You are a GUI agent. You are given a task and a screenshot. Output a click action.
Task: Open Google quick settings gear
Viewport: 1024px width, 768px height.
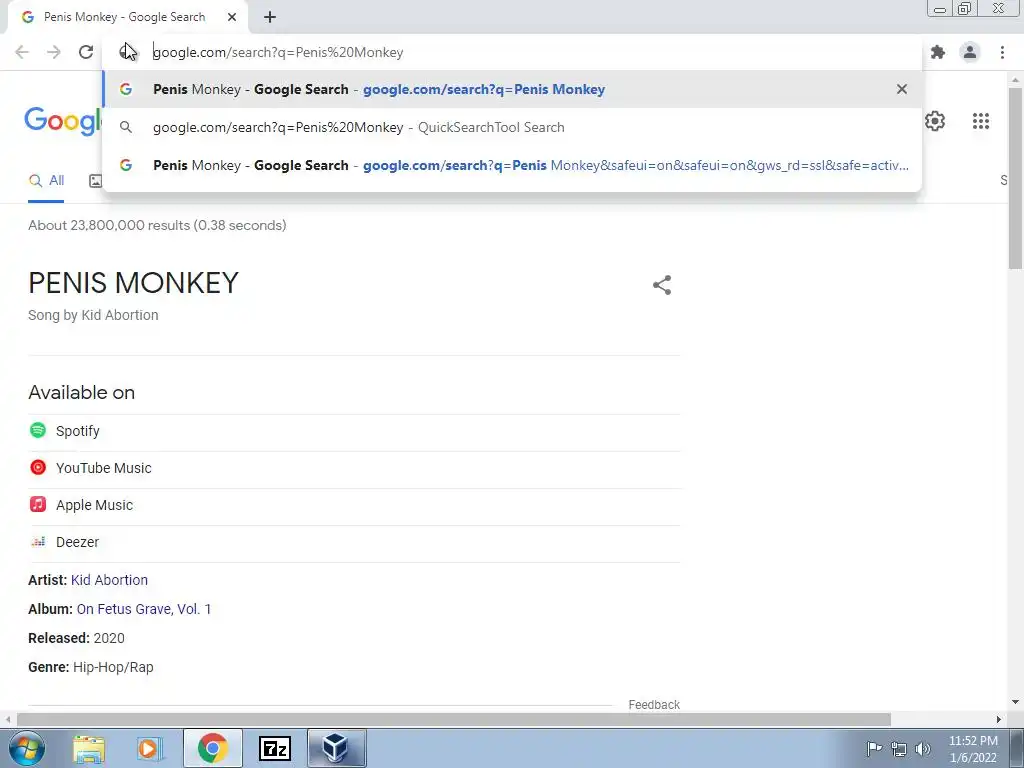(x=935, y=121)
